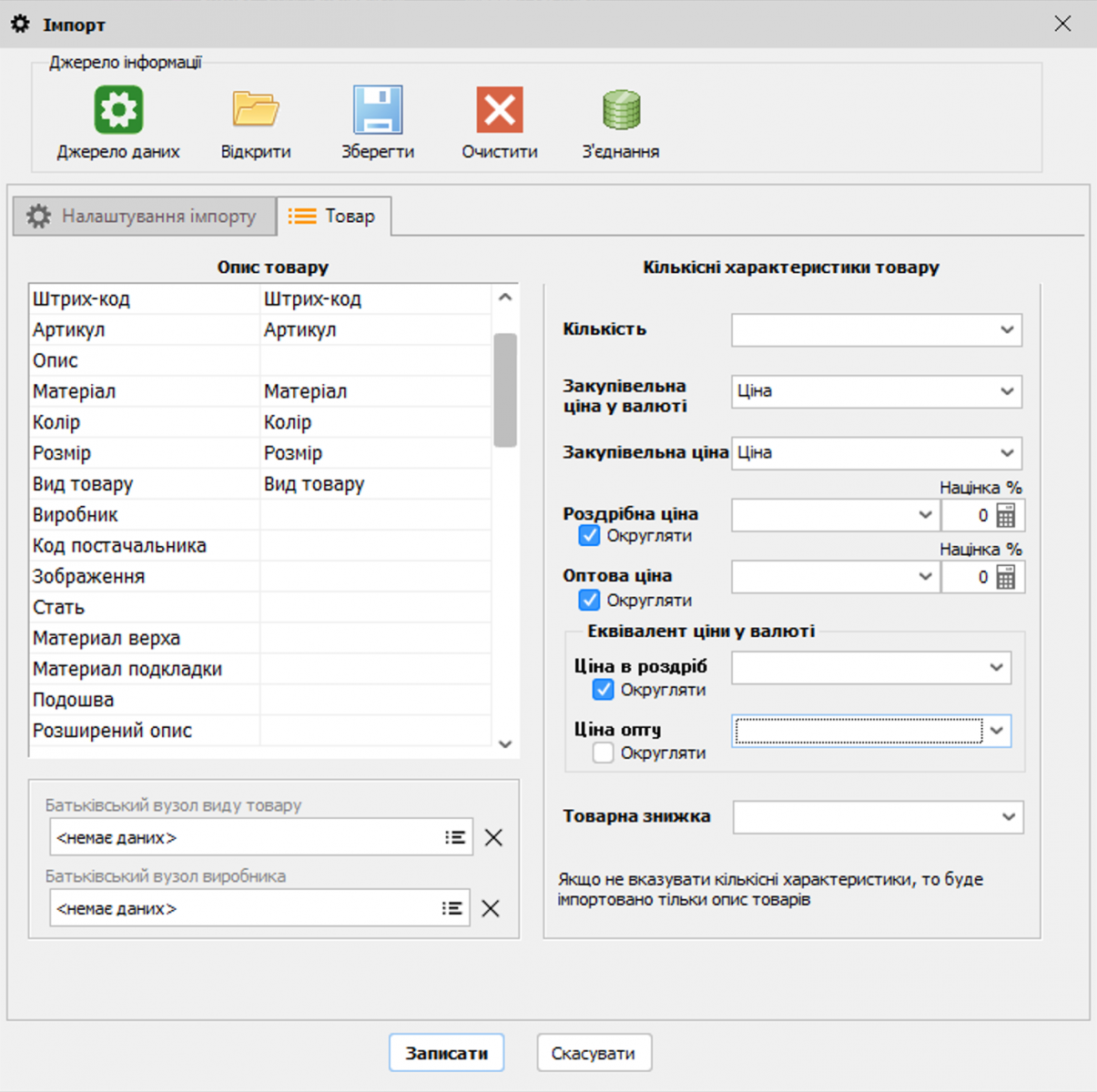This screenshot has width=1097, height=1092.
Task: Enable Округляти under Ціна опту
Action: [604, 753]
